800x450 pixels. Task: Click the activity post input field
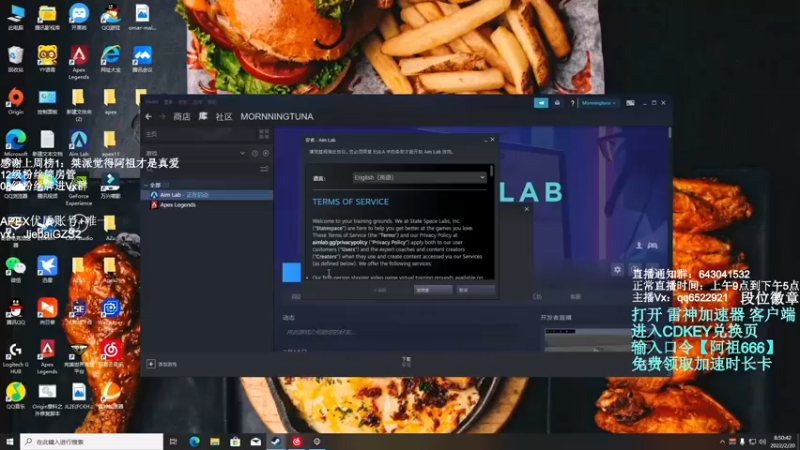pyautogui.click(x=401, y=333)
